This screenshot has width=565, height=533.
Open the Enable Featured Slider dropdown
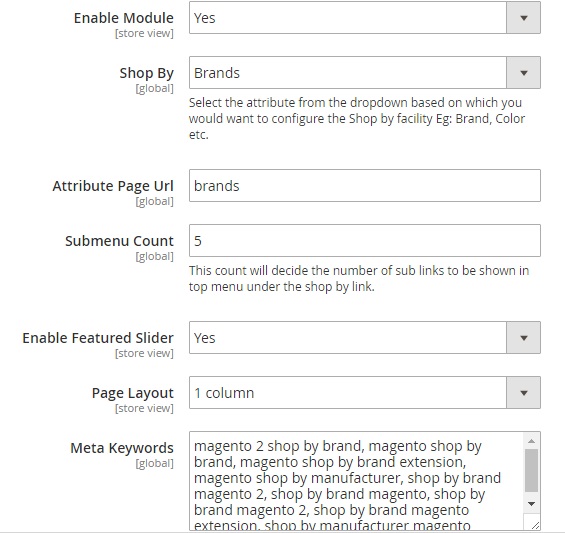(x=365, y=338)
